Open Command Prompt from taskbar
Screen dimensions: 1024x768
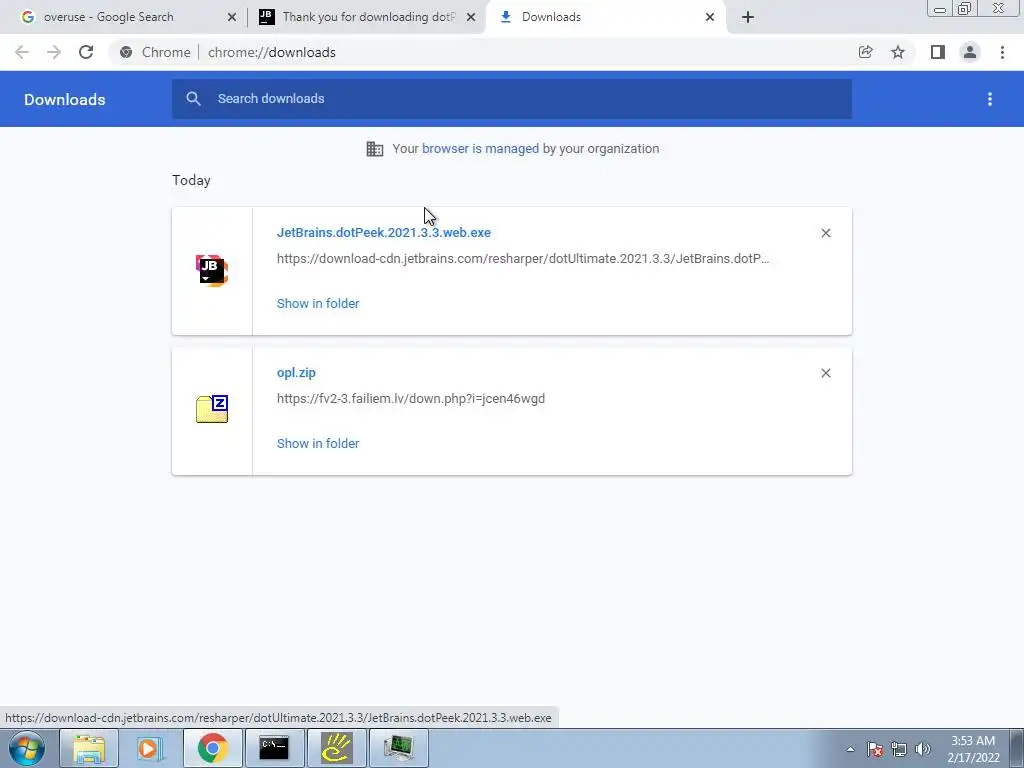click(x=274, y=748)
